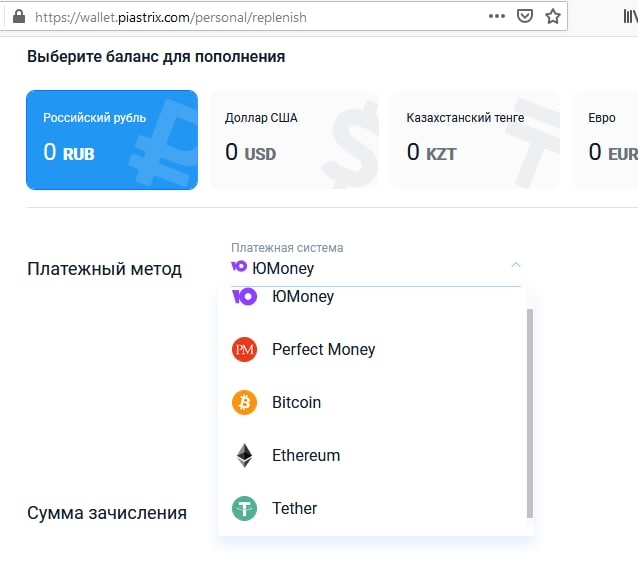Click the ЮMoney purple logo in list
The image size is (638, 573).
[x=244, y=296]
